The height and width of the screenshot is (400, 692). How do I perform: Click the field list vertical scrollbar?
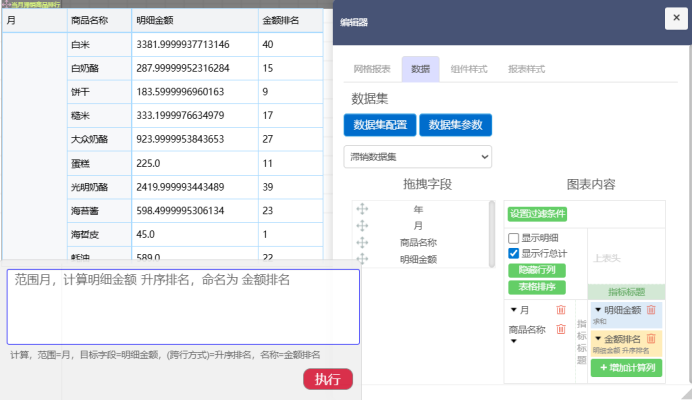point(492,234)
